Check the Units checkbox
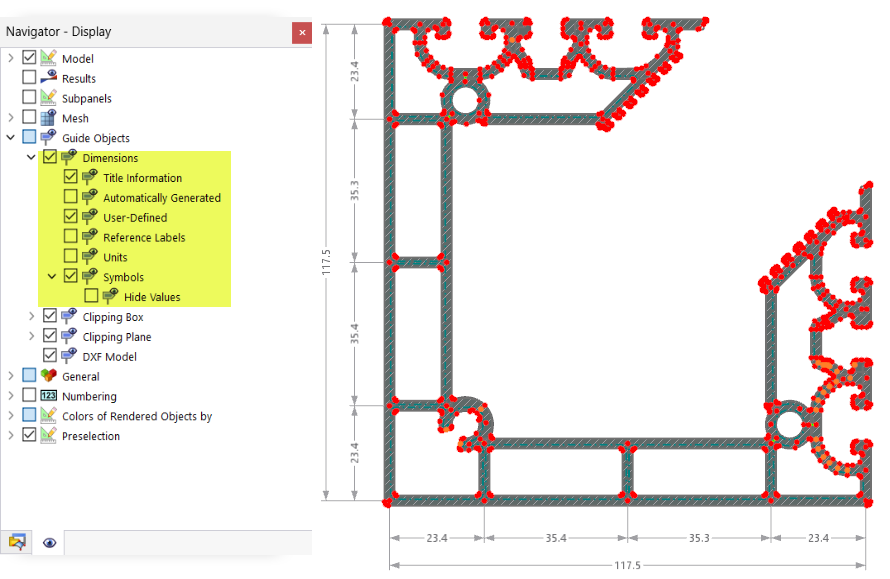The height and width of the screenshot is (579, 890). (72, 256)
